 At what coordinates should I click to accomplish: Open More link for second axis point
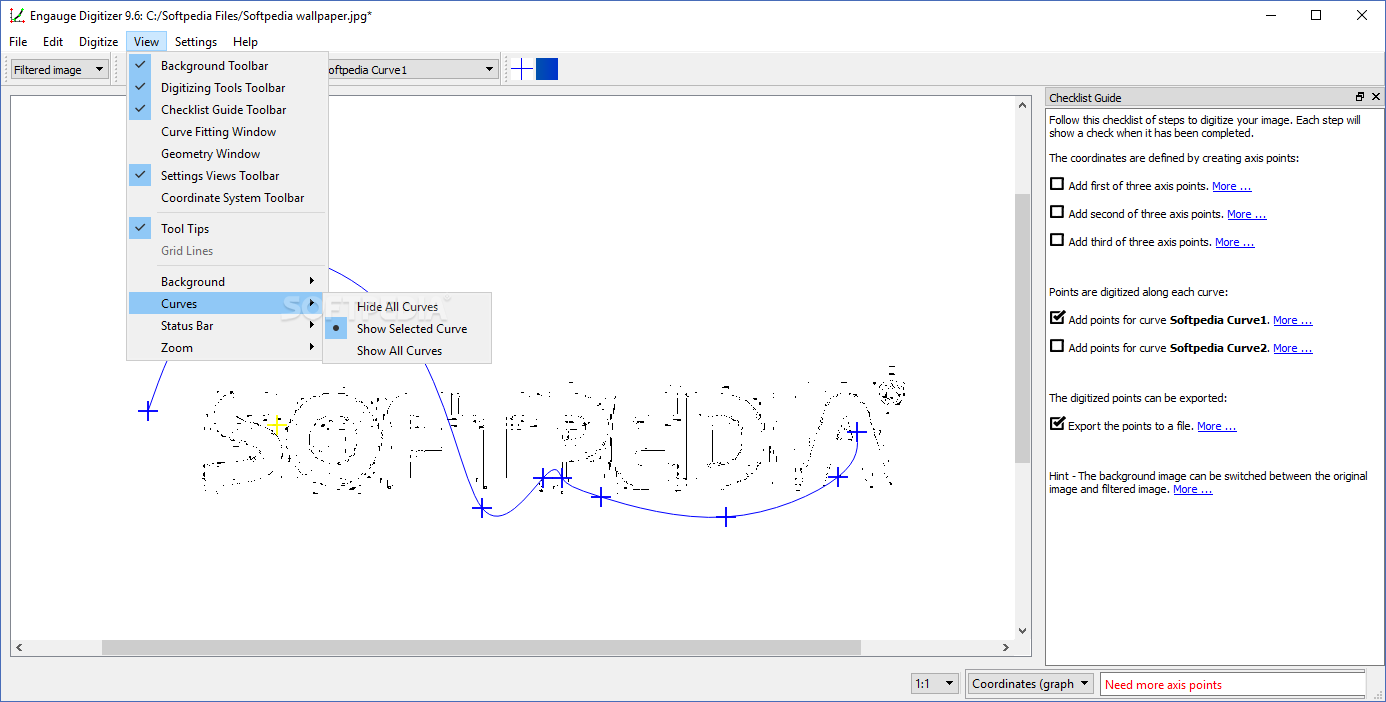click(1246, 214)
